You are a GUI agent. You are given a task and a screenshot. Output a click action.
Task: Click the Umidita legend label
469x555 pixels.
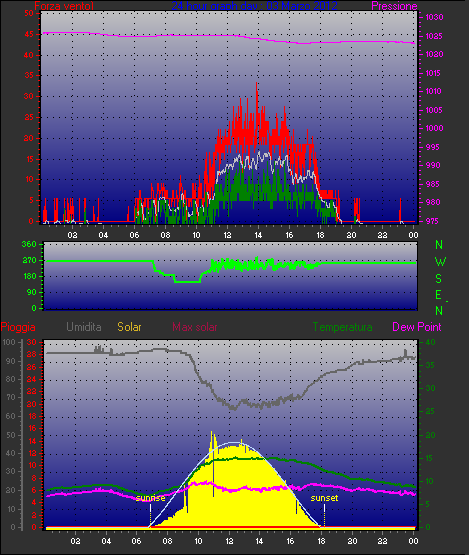(84, 327)
